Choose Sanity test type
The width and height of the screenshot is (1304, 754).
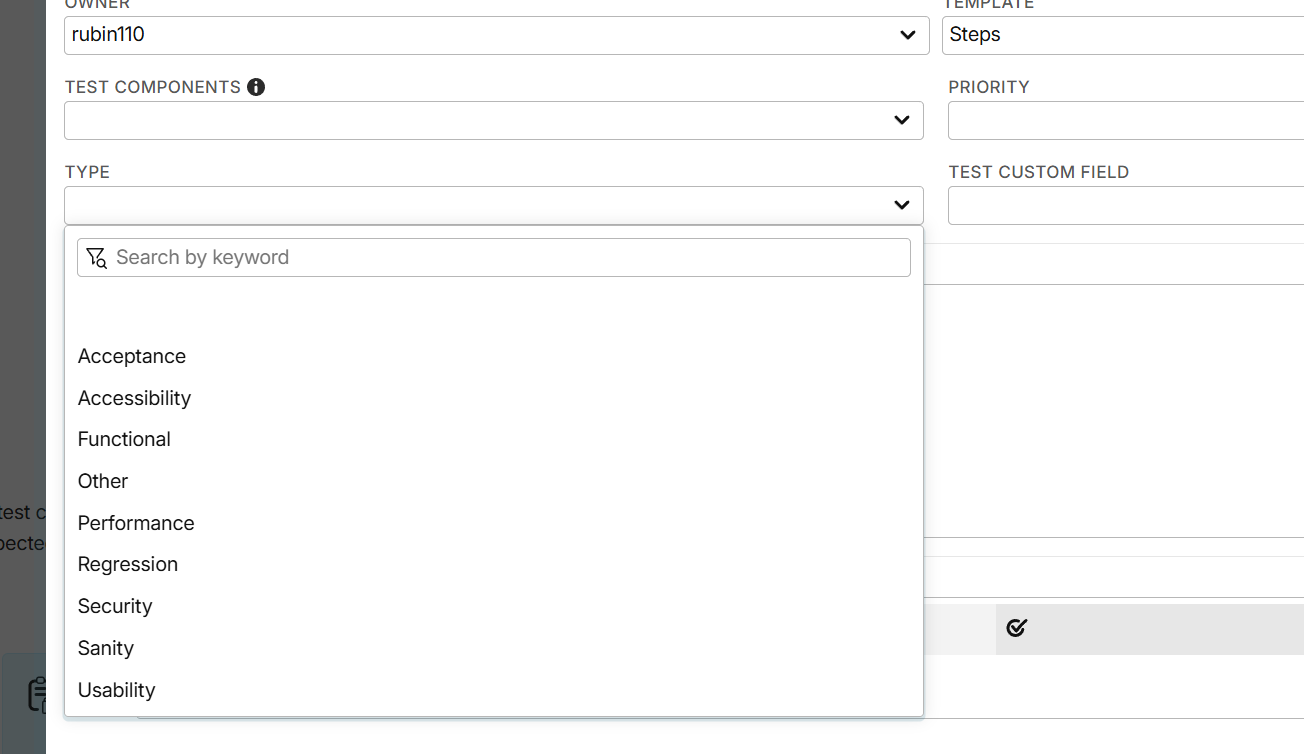106,648
